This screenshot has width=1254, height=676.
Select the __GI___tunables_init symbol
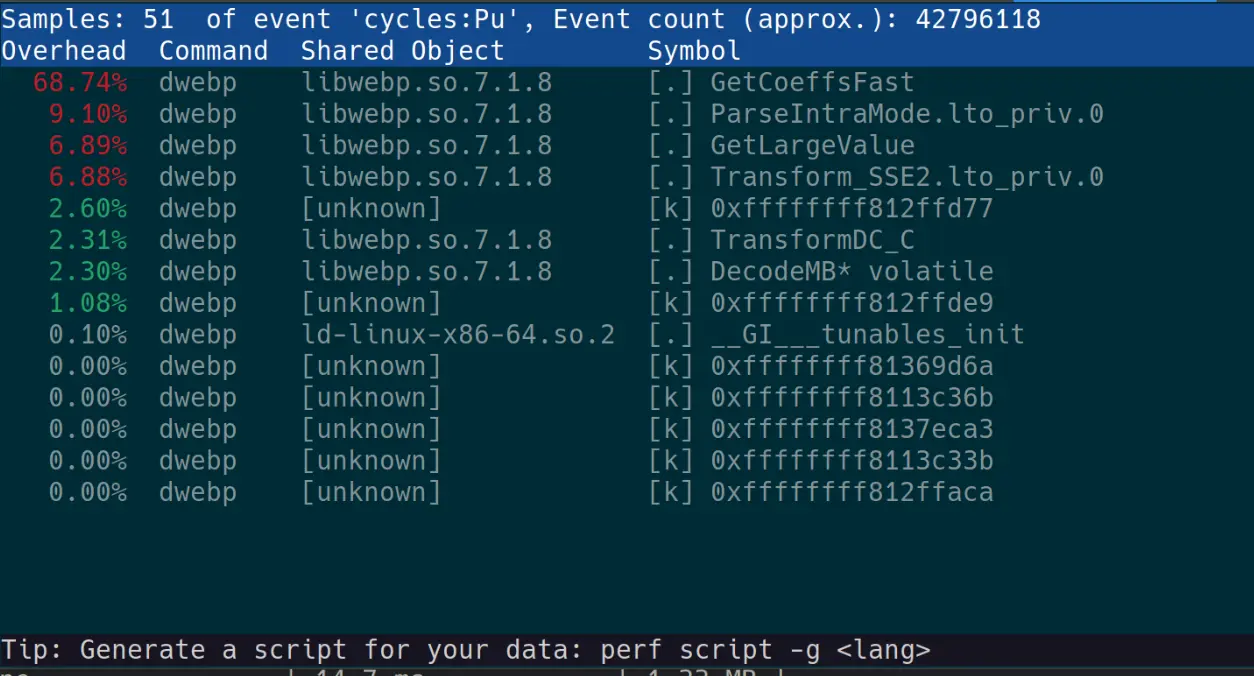[x=867, y=335]
